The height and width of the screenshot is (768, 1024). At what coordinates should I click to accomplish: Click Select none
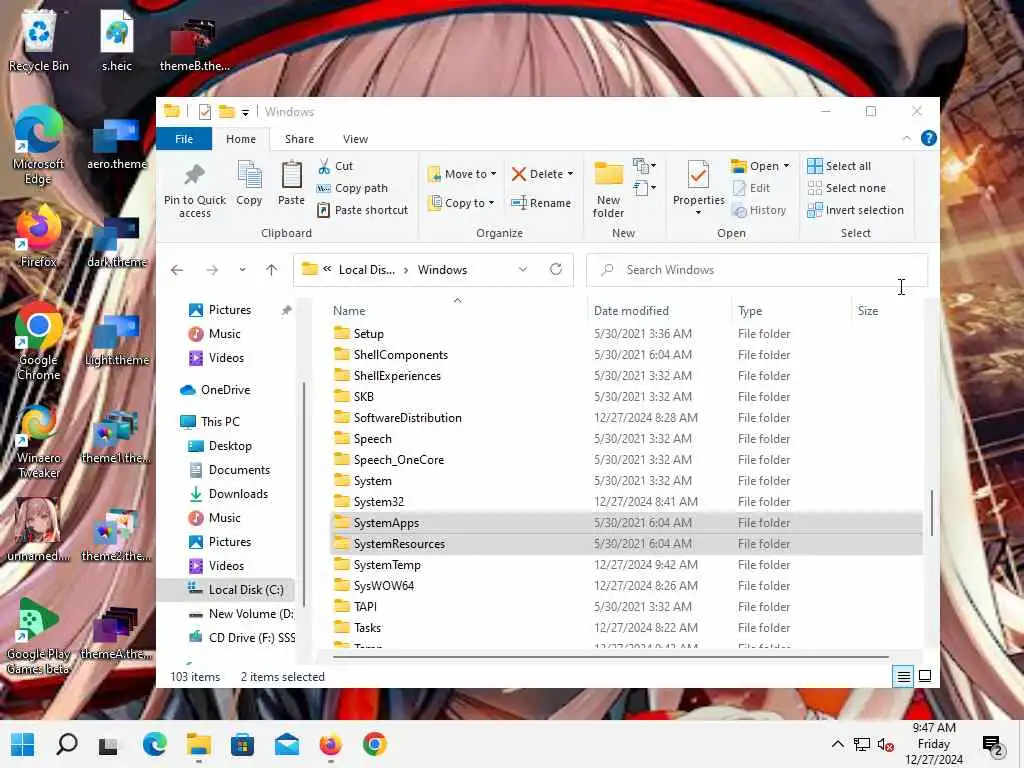point(847,188)
